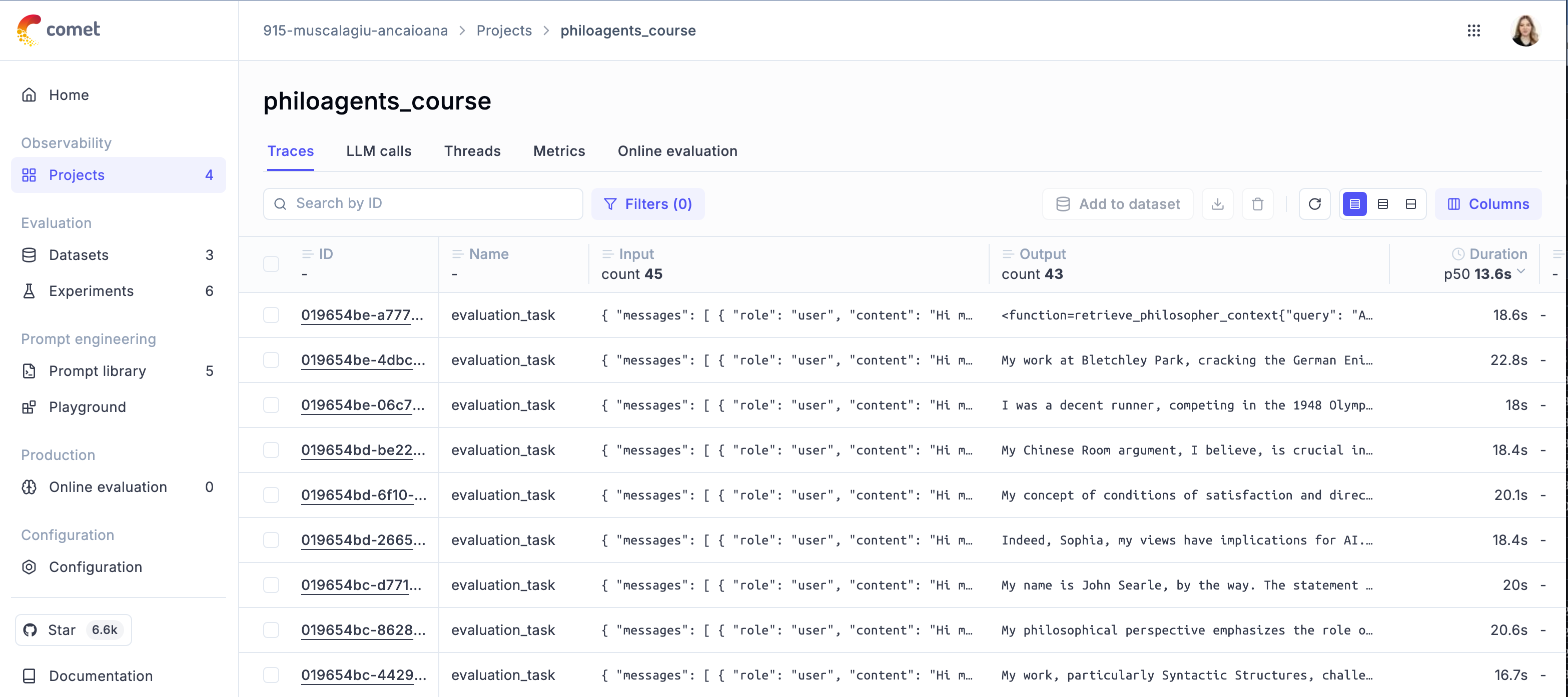
Task: Select the large row height view icon
Action: [1411, 203]
